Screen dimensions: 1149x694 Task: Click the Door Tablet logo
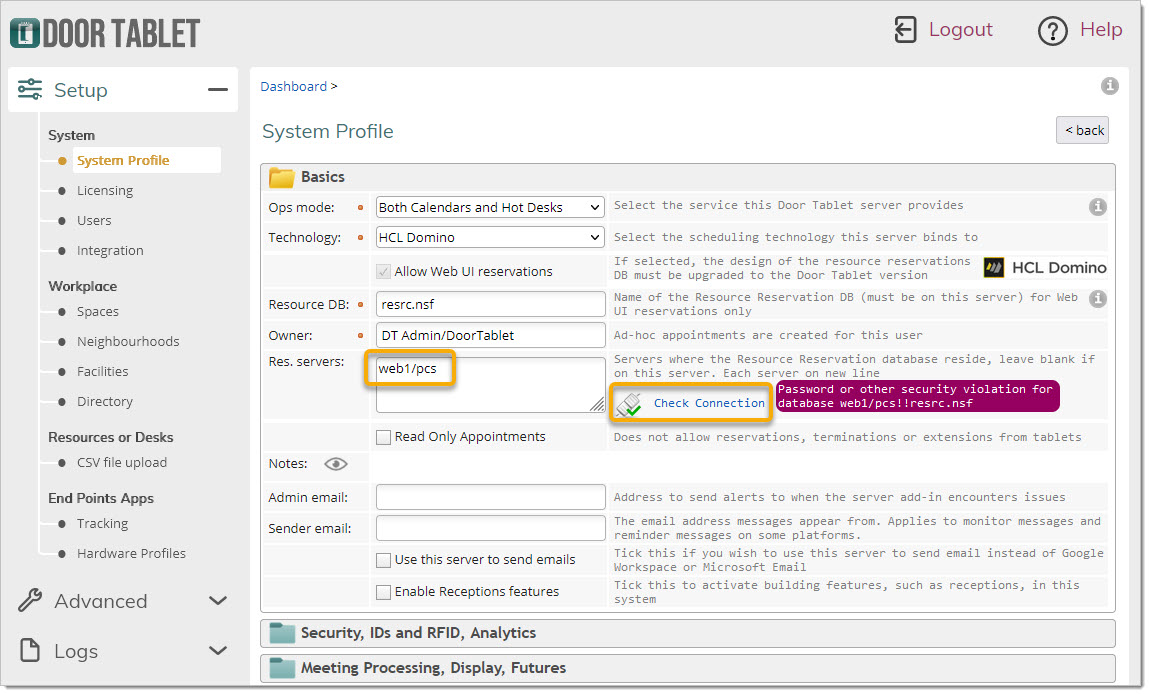click(x=105, y=33)
